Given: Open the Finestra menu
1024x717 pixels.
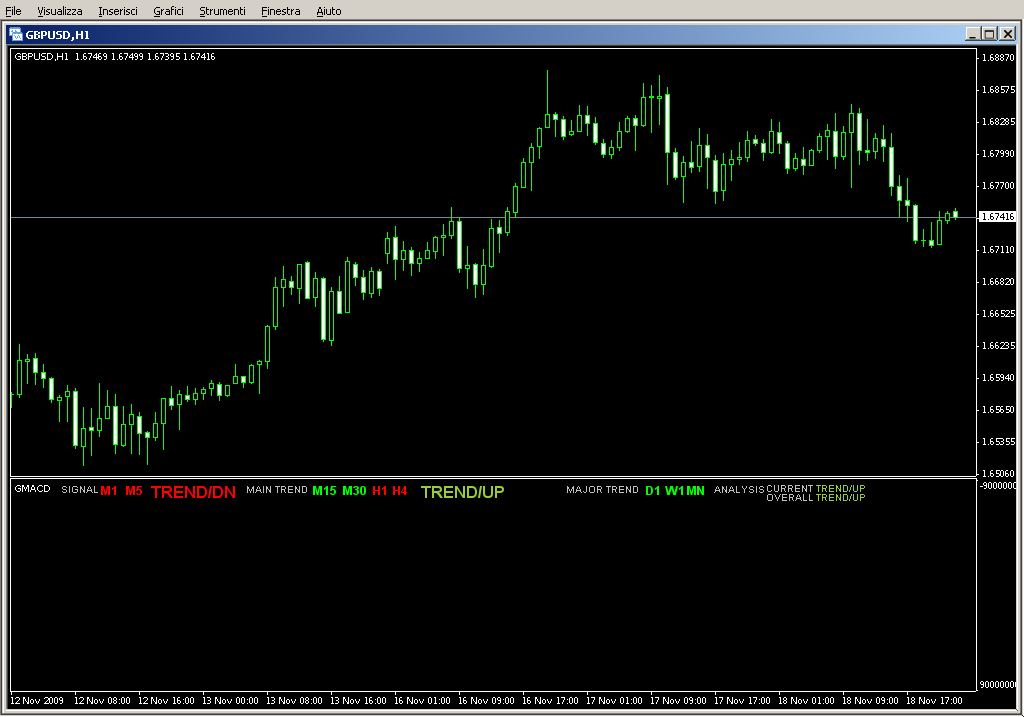Looking at the screenshot, I should click(x=280, y=11).
